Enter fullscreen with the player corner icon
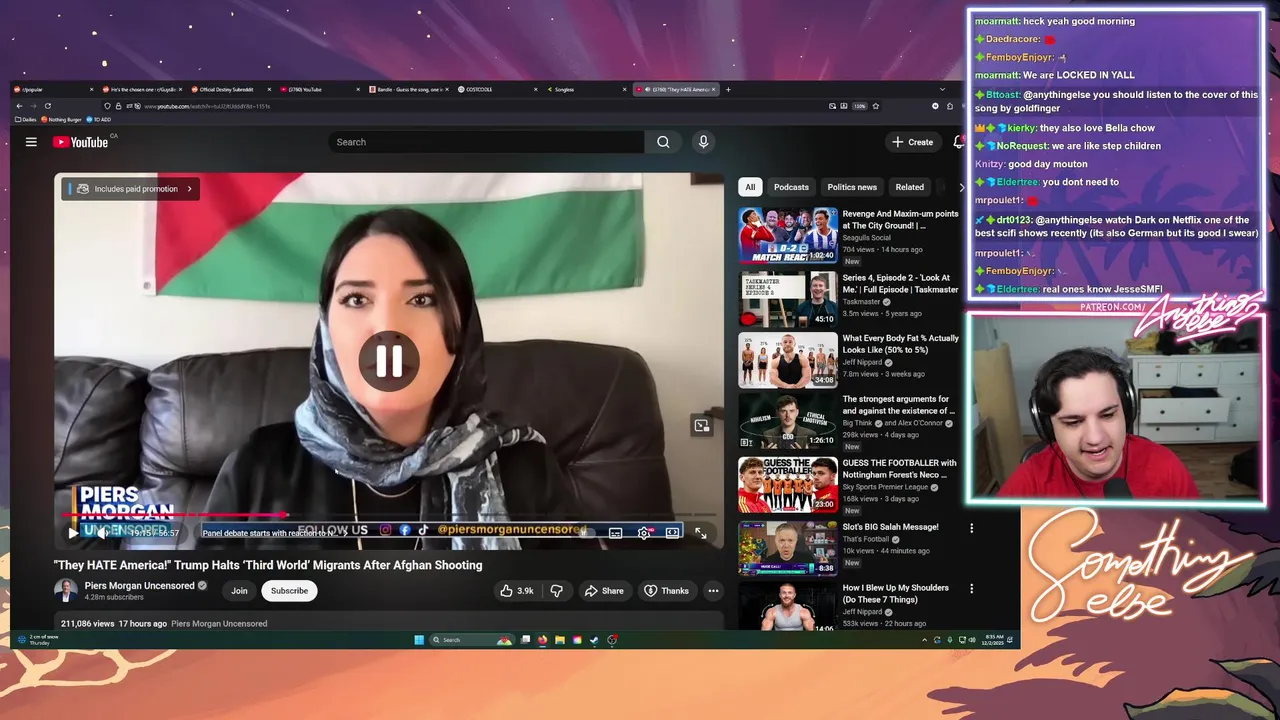This screenshot has width=1280, height=720. [x=701, y=533]
